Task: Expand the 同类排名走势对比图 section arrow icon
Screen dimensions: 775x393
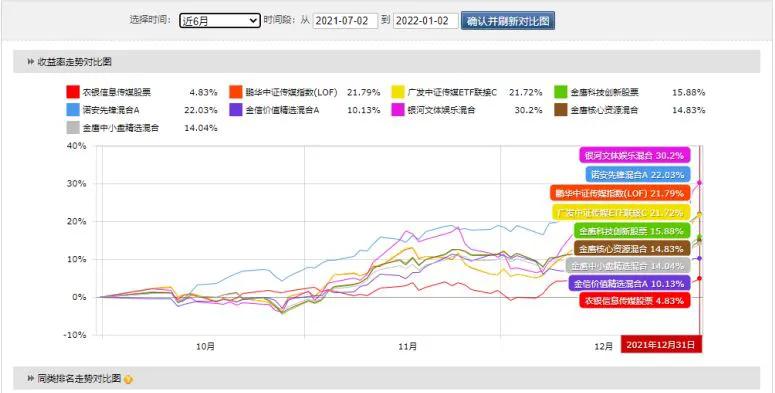Action: tap(31, 379)
